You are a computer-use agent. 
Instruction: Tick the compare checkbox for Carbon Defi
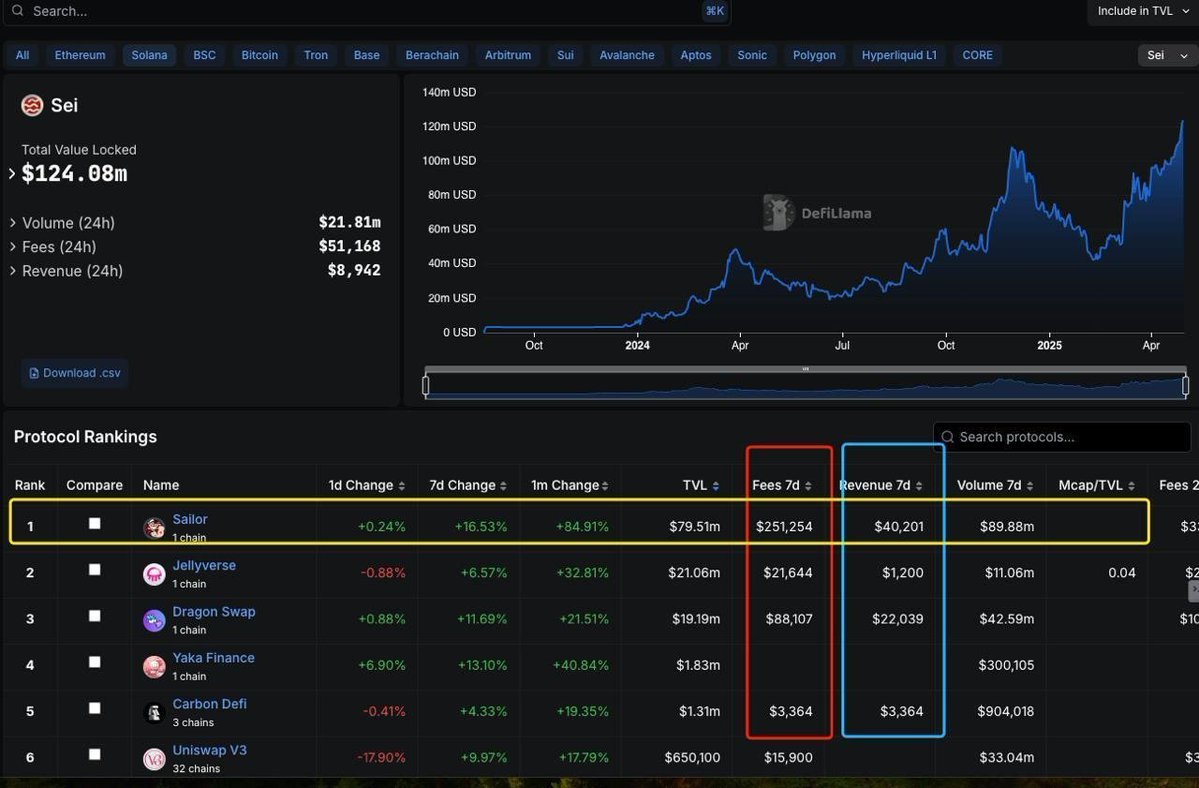pyautogui.click(x=94, y=709)
